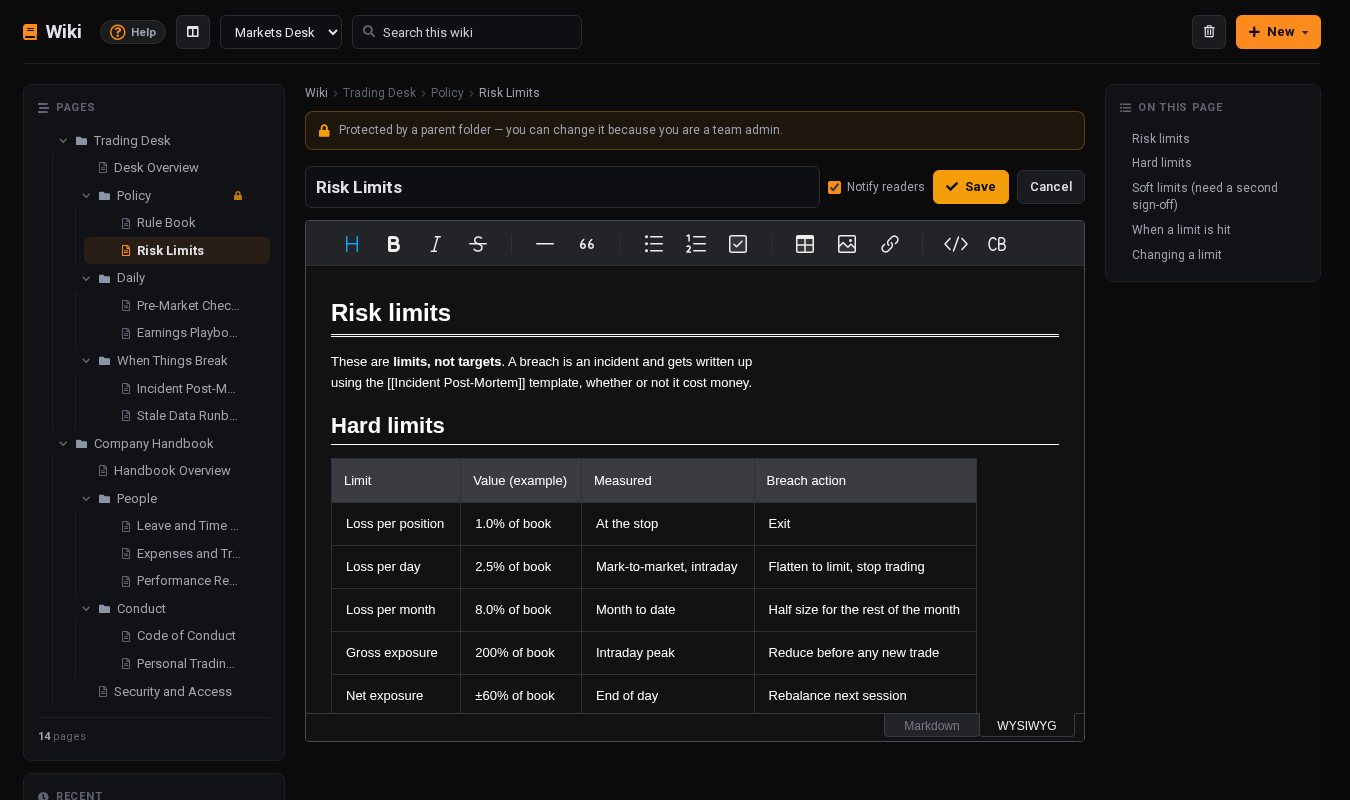Screen dimensions: 1350x800
Task: Toggle italic formatting
Action: tap(436, 244)
